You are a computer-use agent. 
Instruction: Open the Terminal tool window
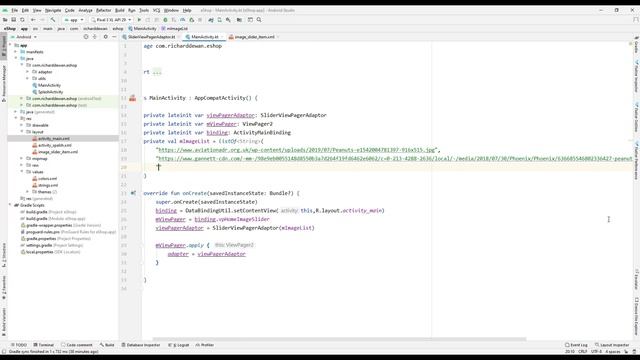(x=43, y=345)
